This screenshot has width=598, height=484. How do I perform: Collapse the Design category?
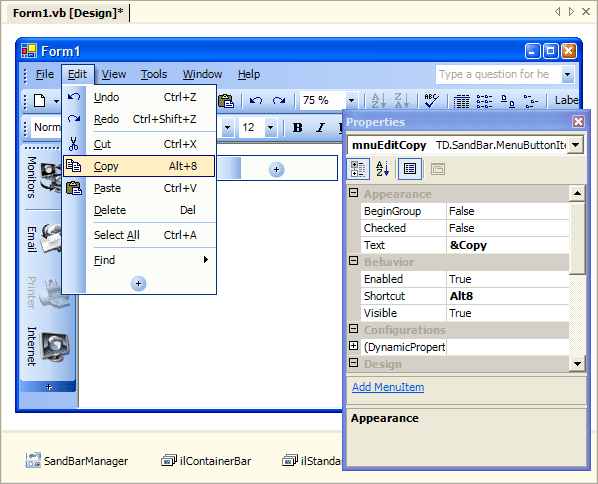point(354,363)
